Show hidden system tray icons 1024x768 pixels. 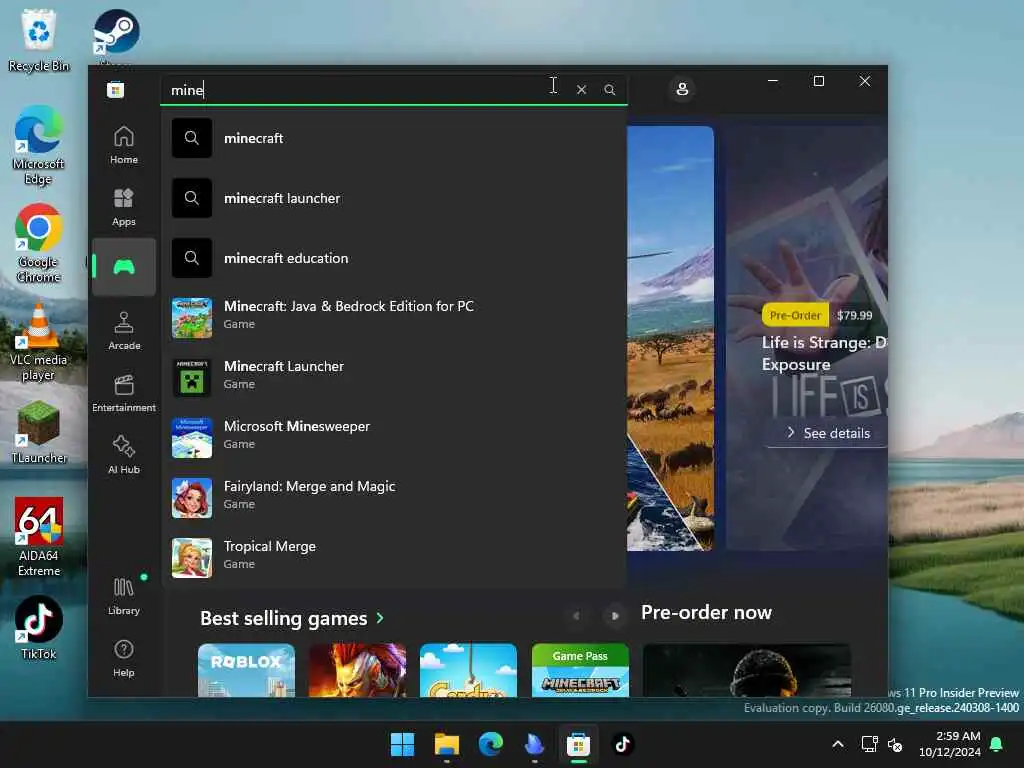point(838,744)
